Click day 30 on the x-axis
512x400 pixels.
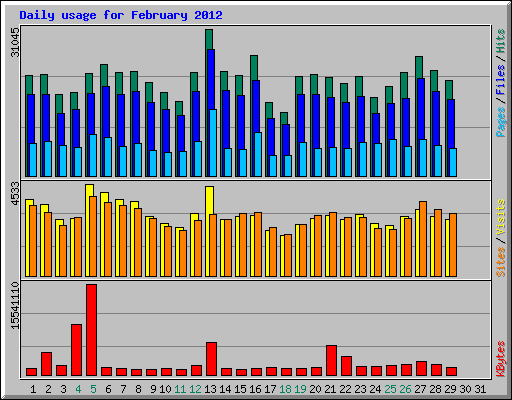click(x=465, y=389)
